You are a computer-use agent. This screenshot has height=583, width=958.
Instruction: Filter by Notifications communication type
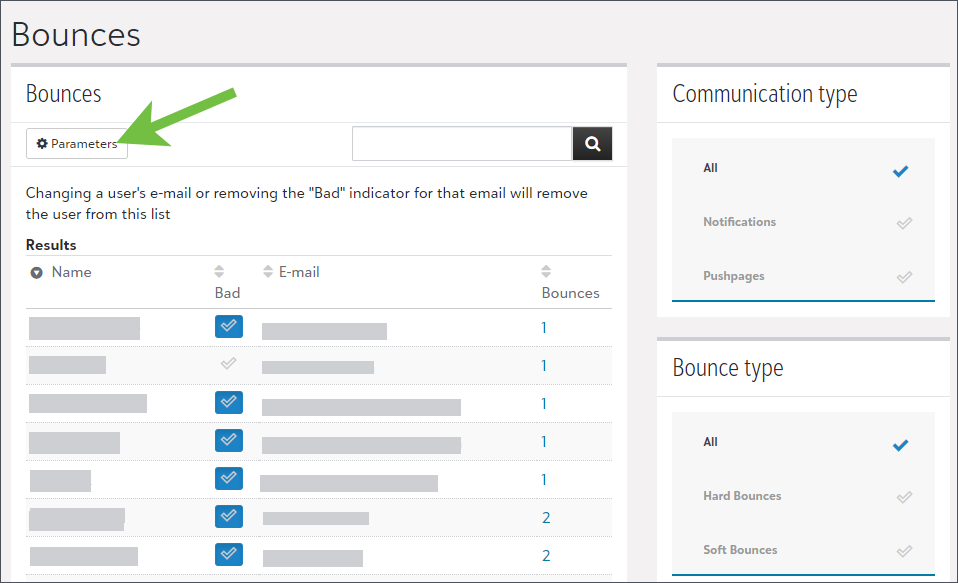coord(803,222)
